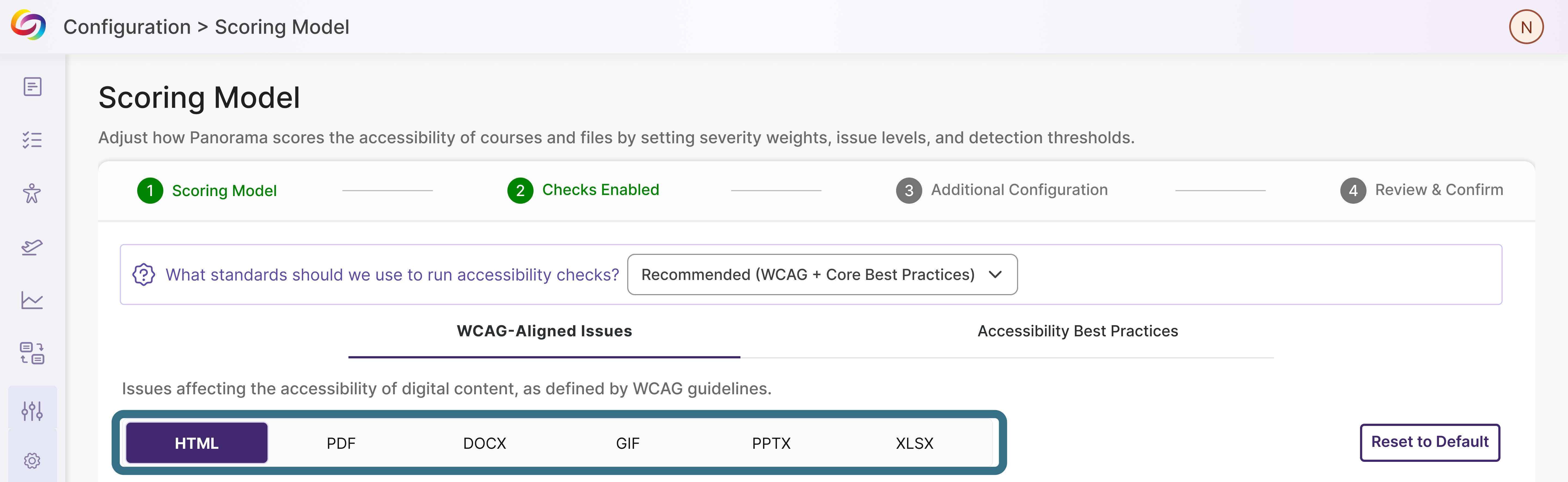Select the DOCX file type toggle
1568x482 pixels.
pyautogui.click(x=485, y=443)
